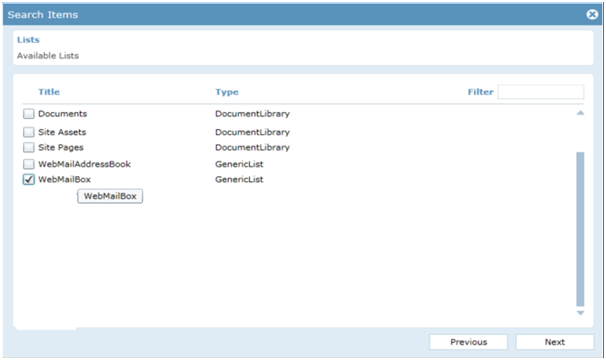Select the WebMailAddressBook row title

tap(84, 164)
